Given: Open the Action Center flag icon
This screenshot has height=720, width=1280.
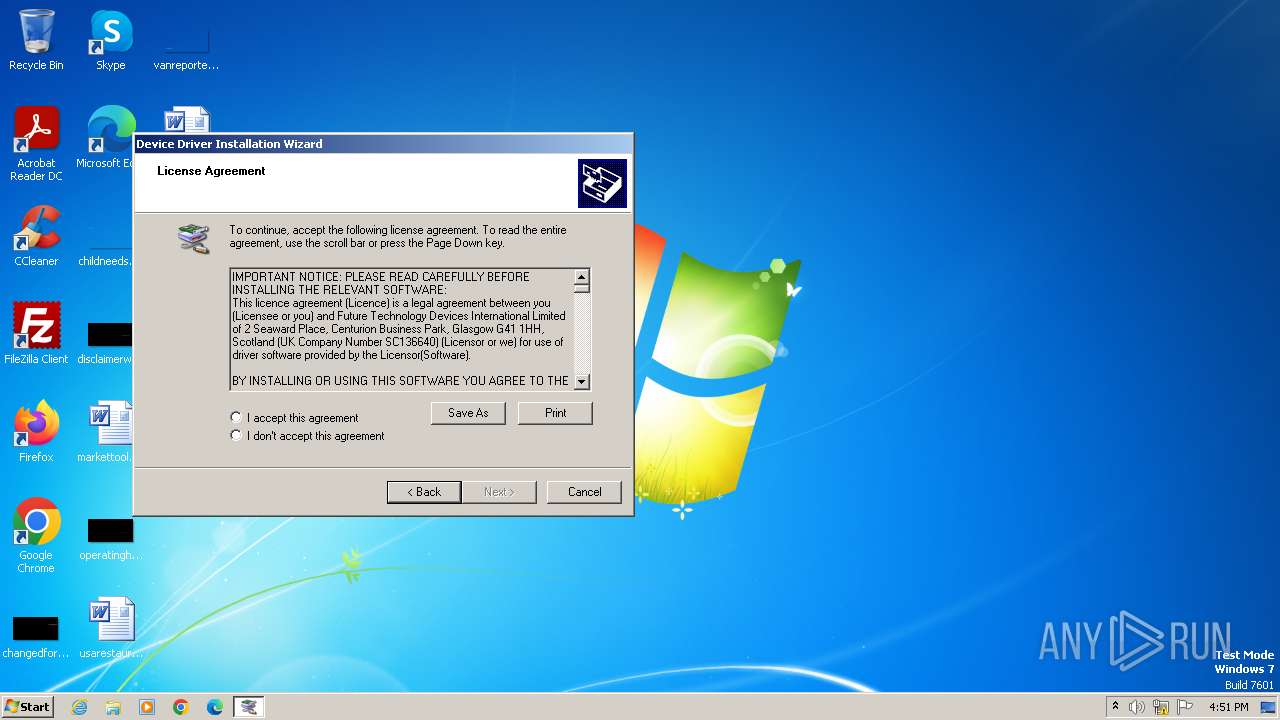Looking at the screenshot, I should point(1185,707).
